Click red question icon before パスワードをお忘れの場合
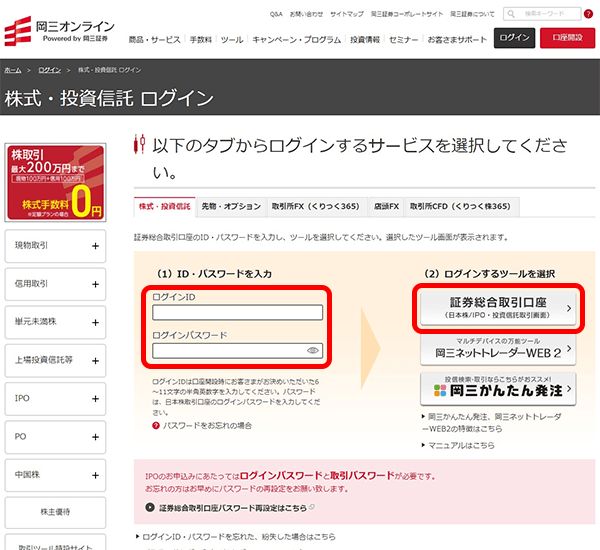Viewport: 600px width, 550px height. 156,426
